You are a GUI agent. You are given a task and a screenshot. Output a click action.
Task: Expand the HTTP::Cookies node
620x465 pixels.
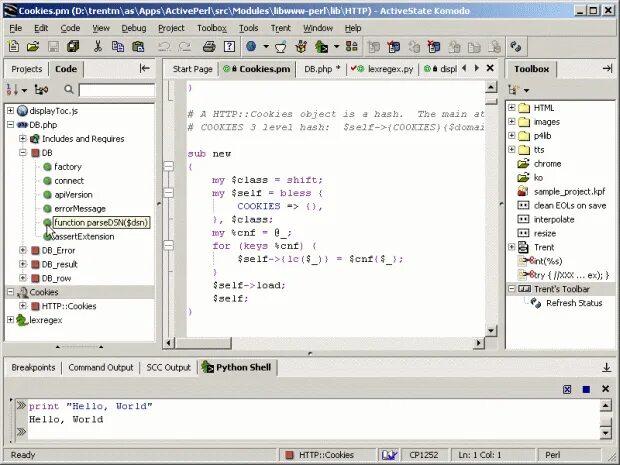coord(23,306)
